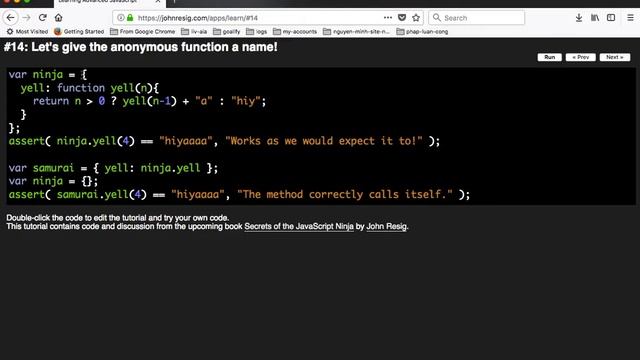The width and height of the screenshot is (640, 360).
Task: Open the logs bookmarks folder
Action: point(256,31)
